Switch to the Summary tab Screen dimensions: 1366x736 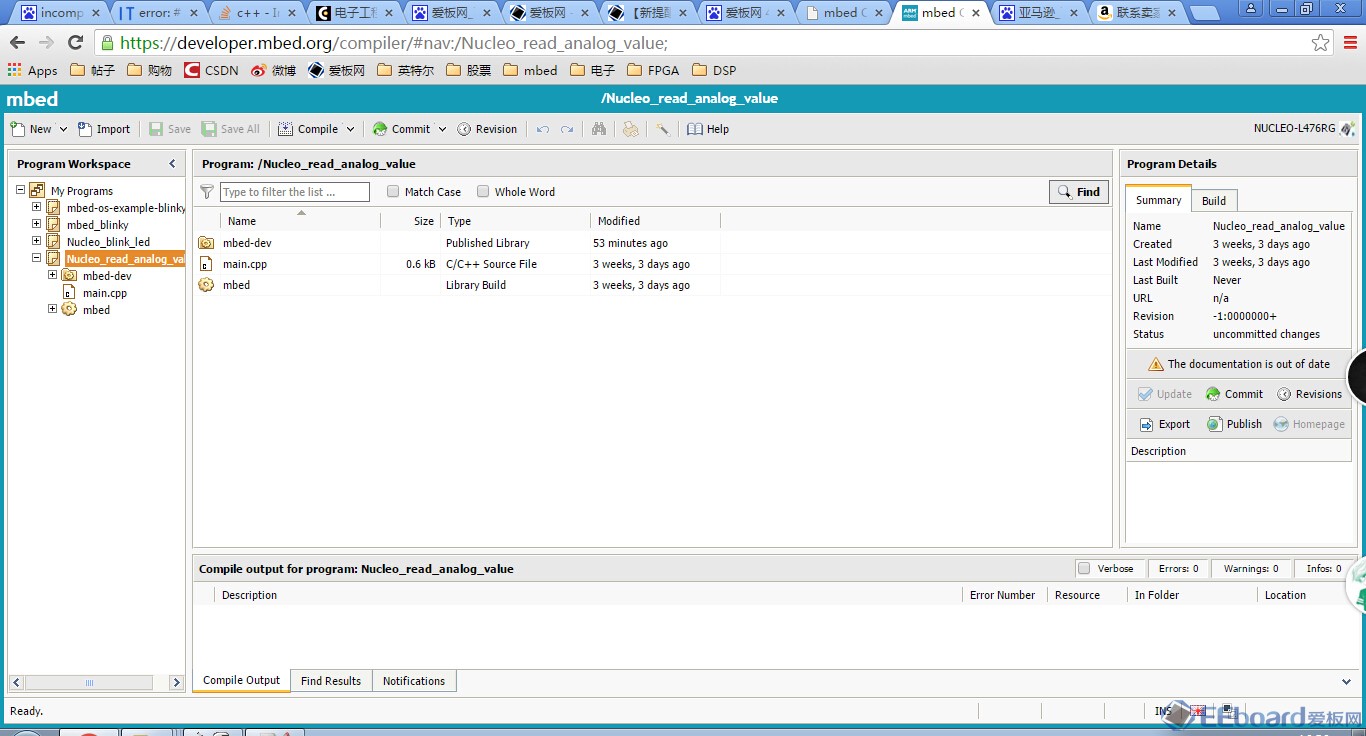click(1158, 200)
